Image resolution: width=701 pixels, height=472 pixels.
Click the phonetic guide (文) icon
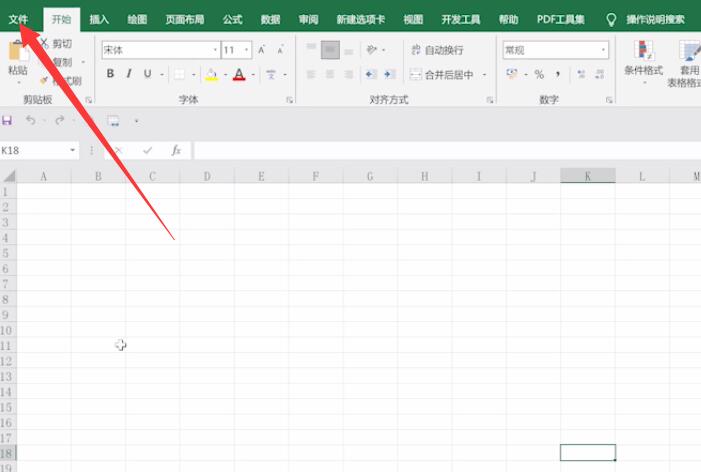coord(271,74)
